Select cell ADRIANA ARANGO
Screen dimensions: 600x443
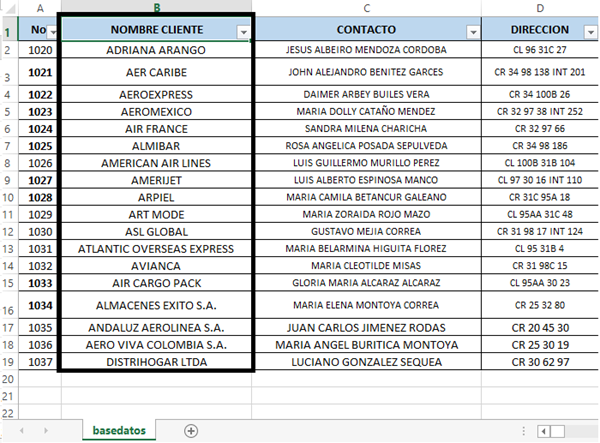coord(156,50)
